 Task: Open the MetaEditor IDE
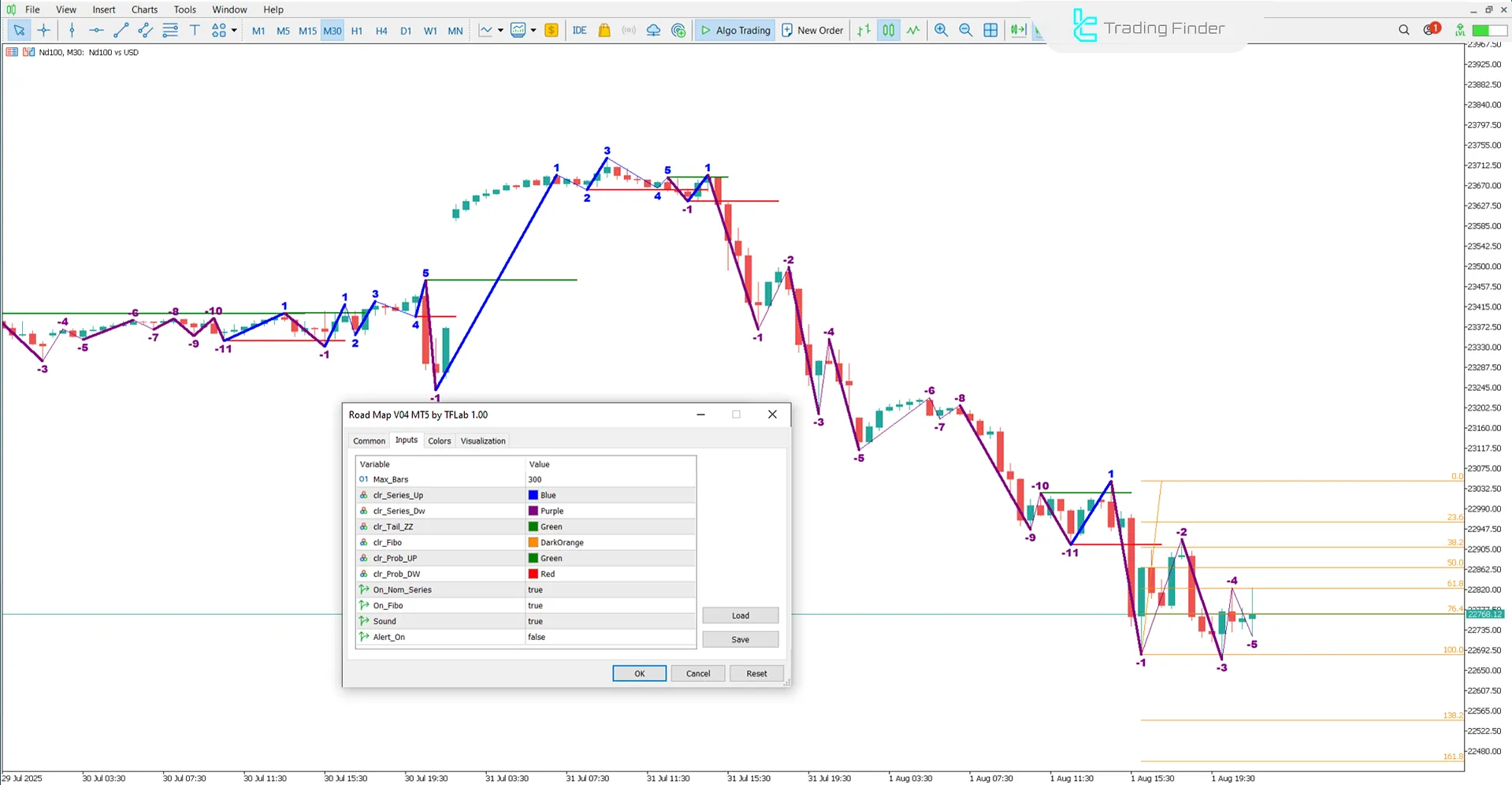click(x=580, y=30)
